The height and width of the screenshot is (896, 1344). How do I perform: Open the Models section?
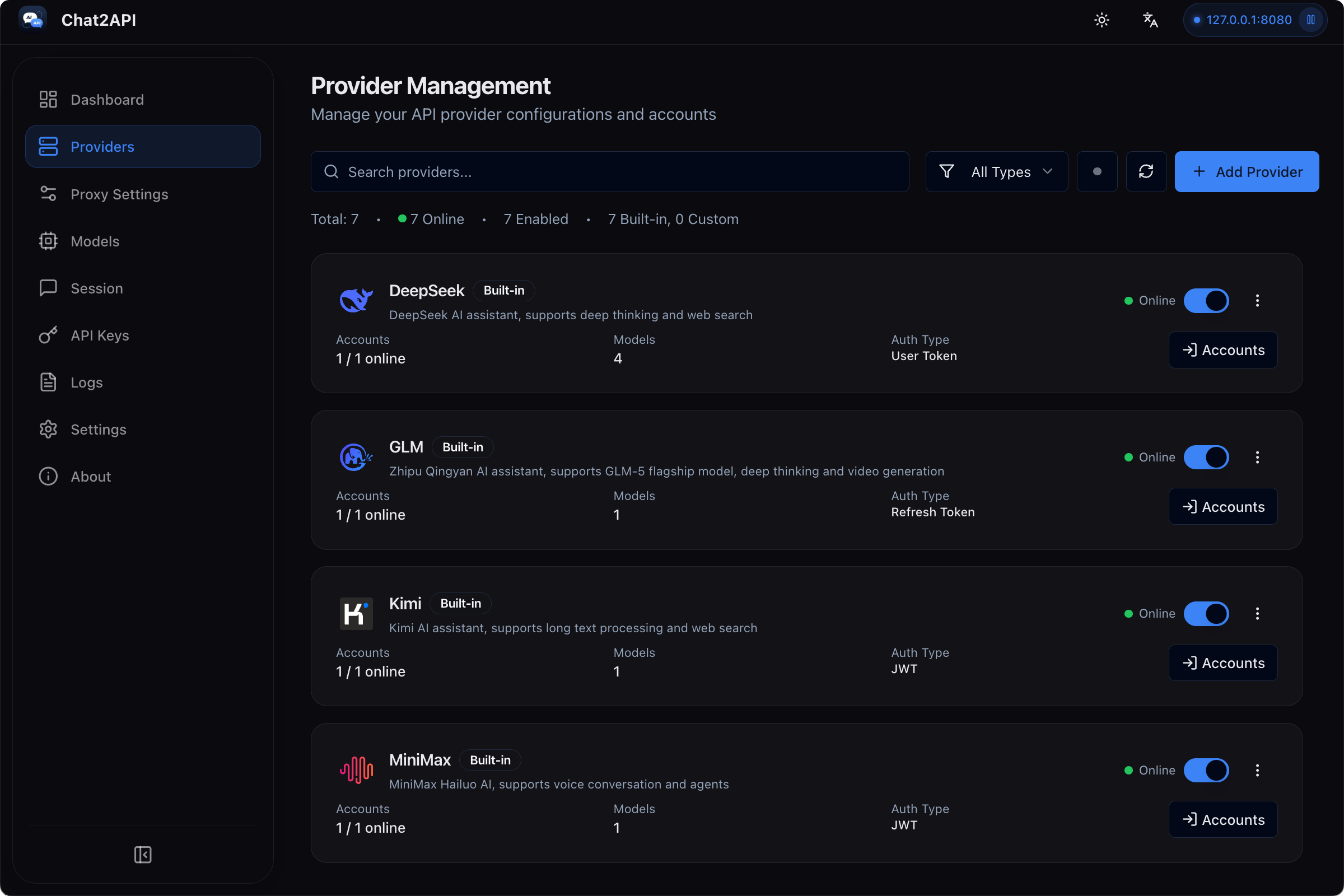tap(143, 241)
